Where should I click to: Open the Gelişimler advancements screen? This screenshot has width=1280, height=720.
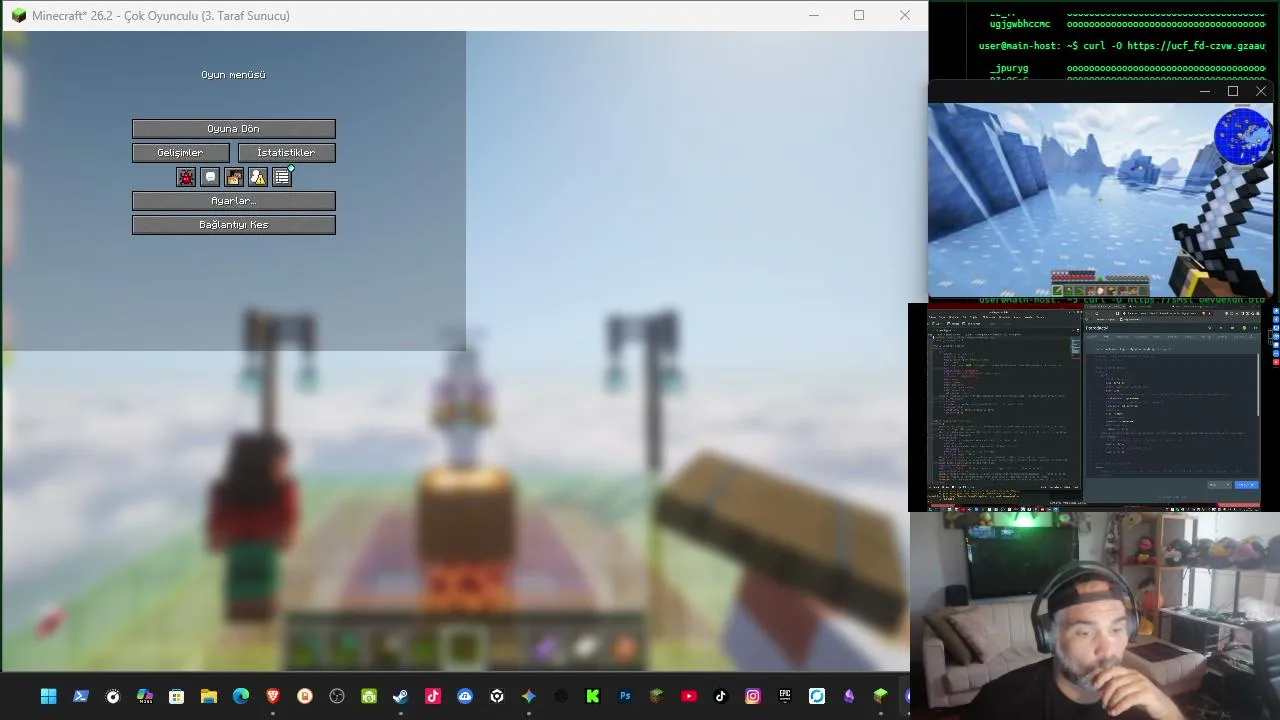point(180,153)
